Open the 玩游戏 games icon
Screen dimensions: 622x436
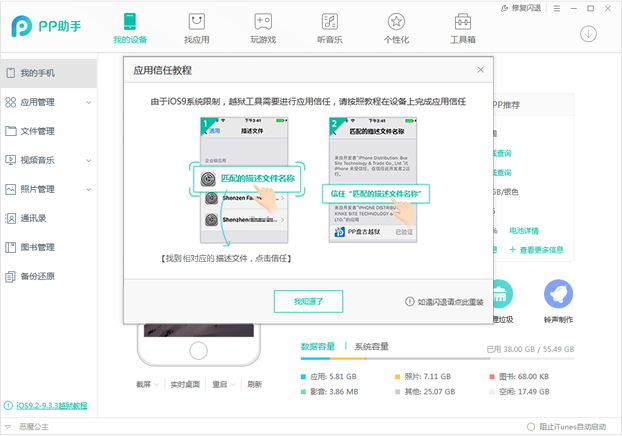[x=263, y=22]
